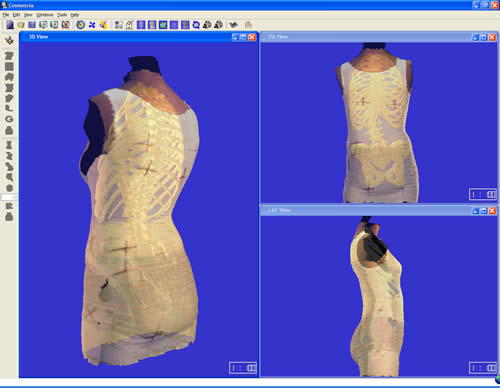Click the top axis-gizmo icon in sidebar
The width and height of the screenshot is (500, 388).
9,41
